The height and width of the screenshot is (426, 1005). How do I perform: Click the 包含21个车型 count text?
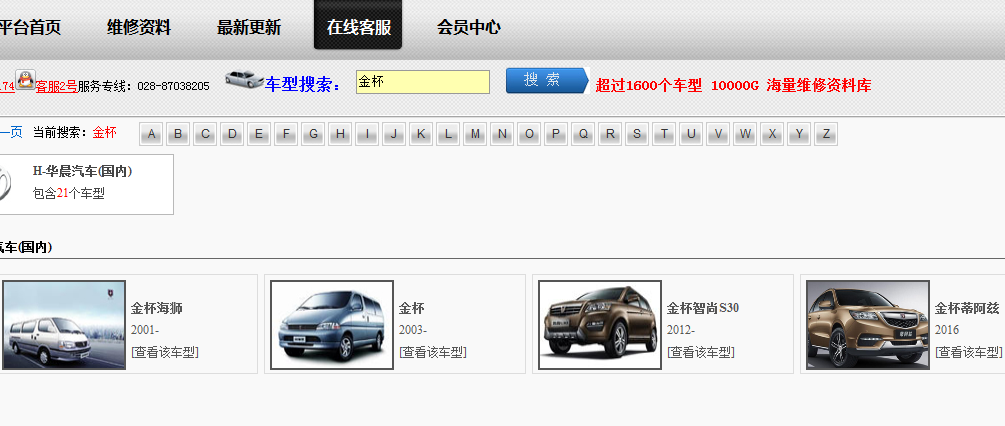tap(69, 193)
